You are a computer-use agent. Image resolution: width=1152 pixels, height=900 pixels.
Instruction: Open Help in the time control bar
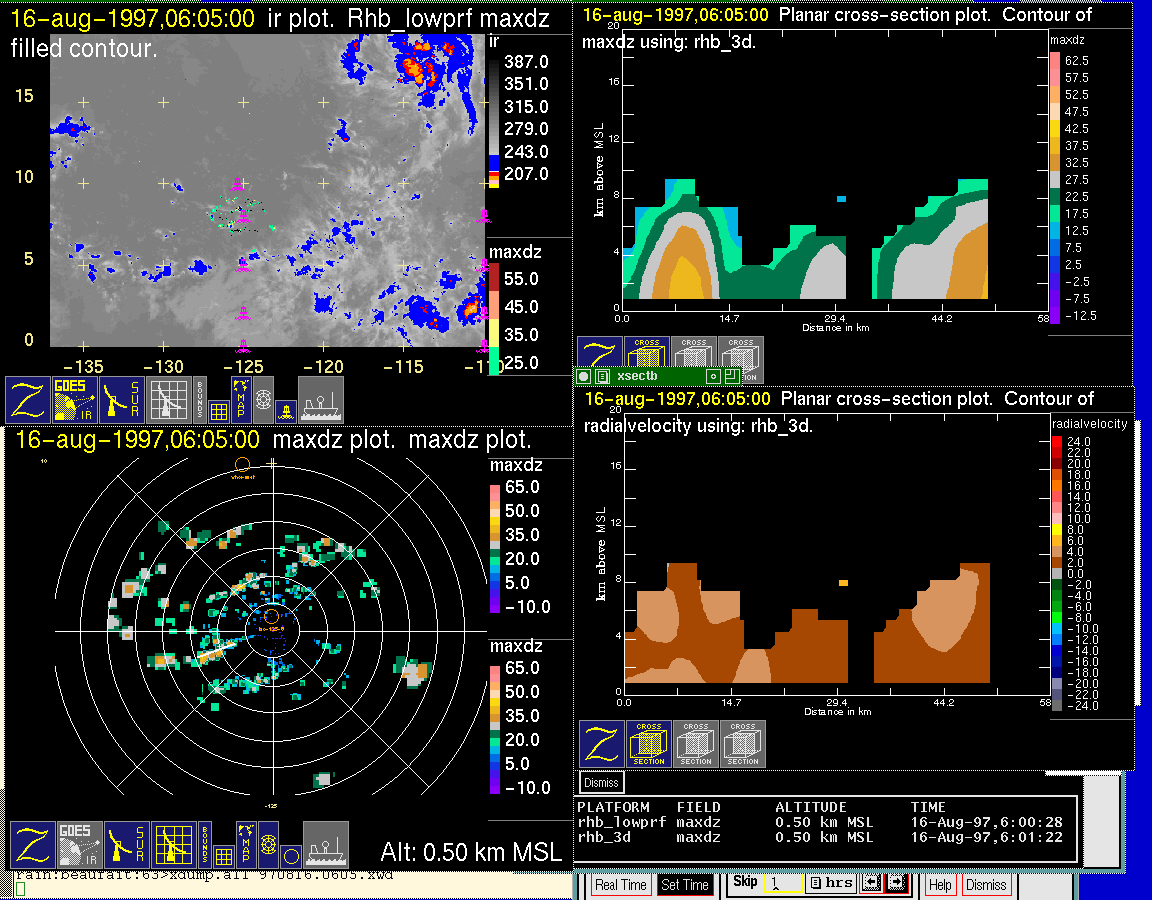tap(940, 885)
